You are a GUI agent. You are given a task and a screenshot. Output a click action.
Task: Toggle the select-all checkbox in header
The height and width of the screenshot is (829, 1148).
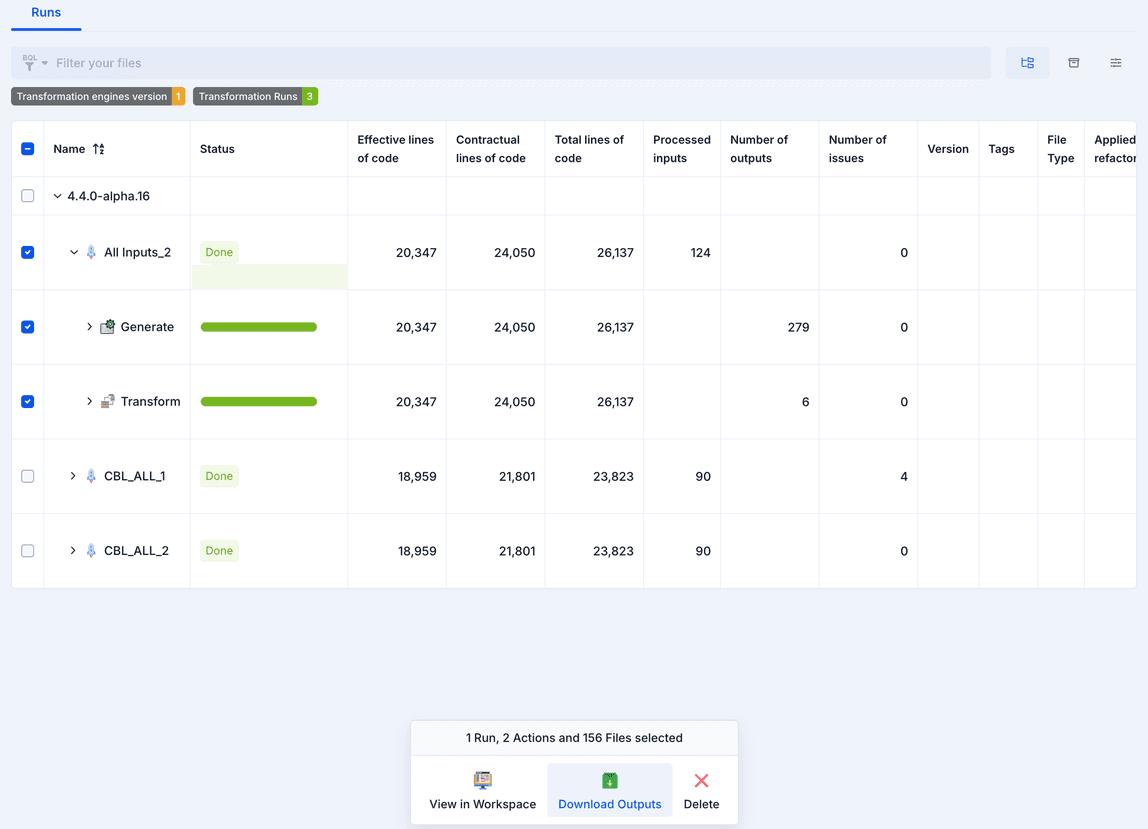tap(27, 146)
